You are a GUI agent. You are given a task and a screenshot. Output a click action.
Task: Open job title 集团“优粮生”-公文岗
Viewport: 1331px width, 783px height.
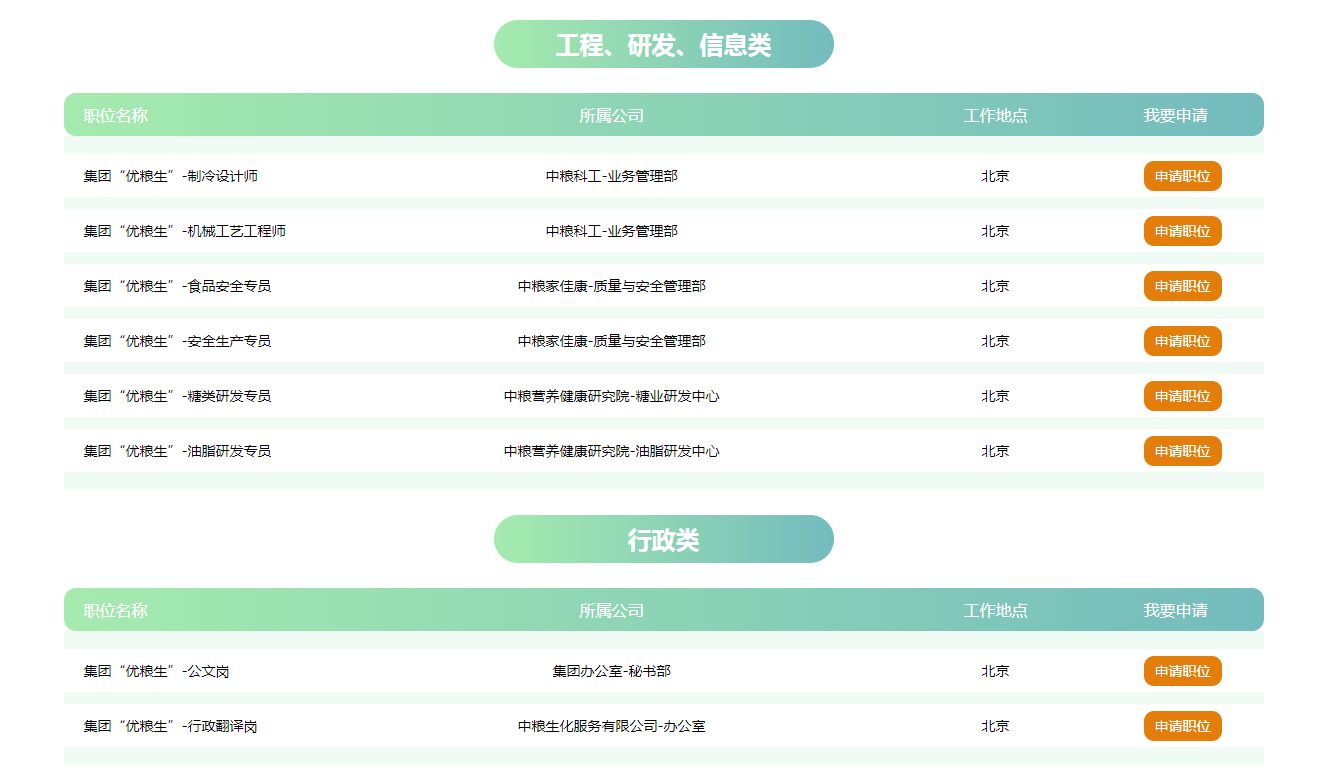click(x=157, y=671)
